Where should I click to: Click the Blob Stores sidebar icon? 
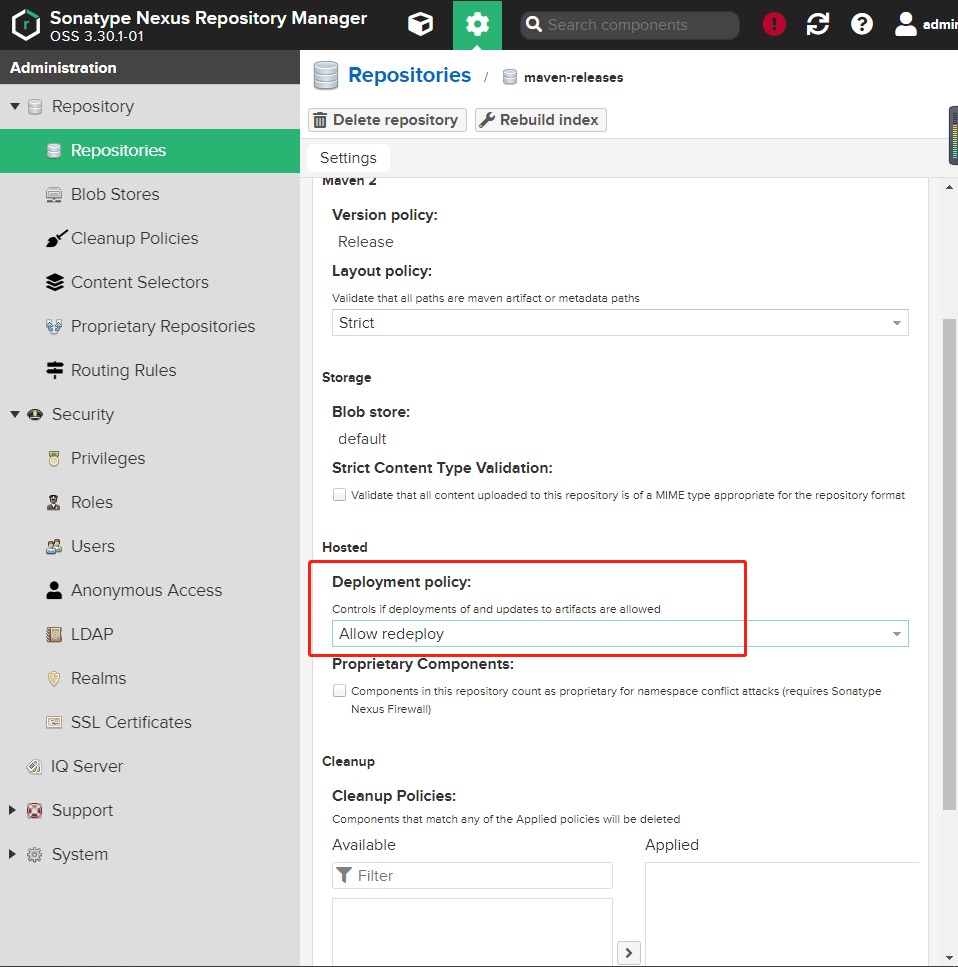[x=54, y=194]
